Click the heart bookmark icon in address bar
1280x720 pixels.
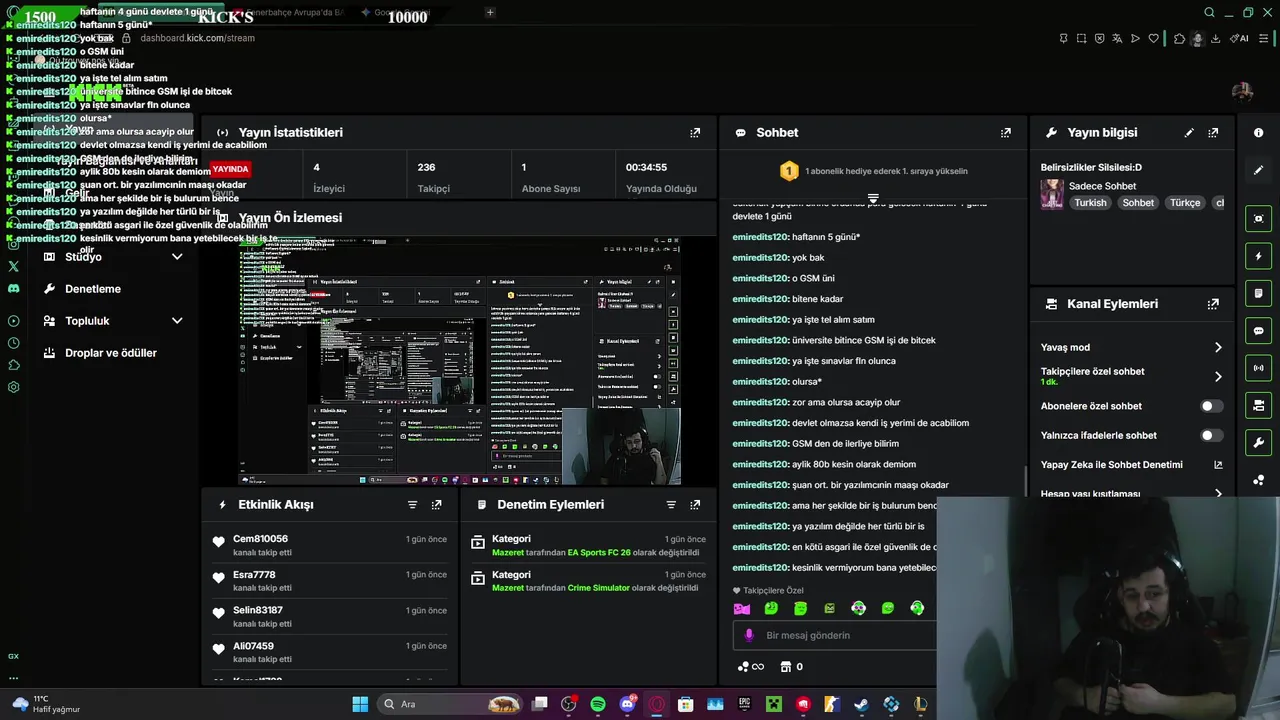(x=1153, y=38)
